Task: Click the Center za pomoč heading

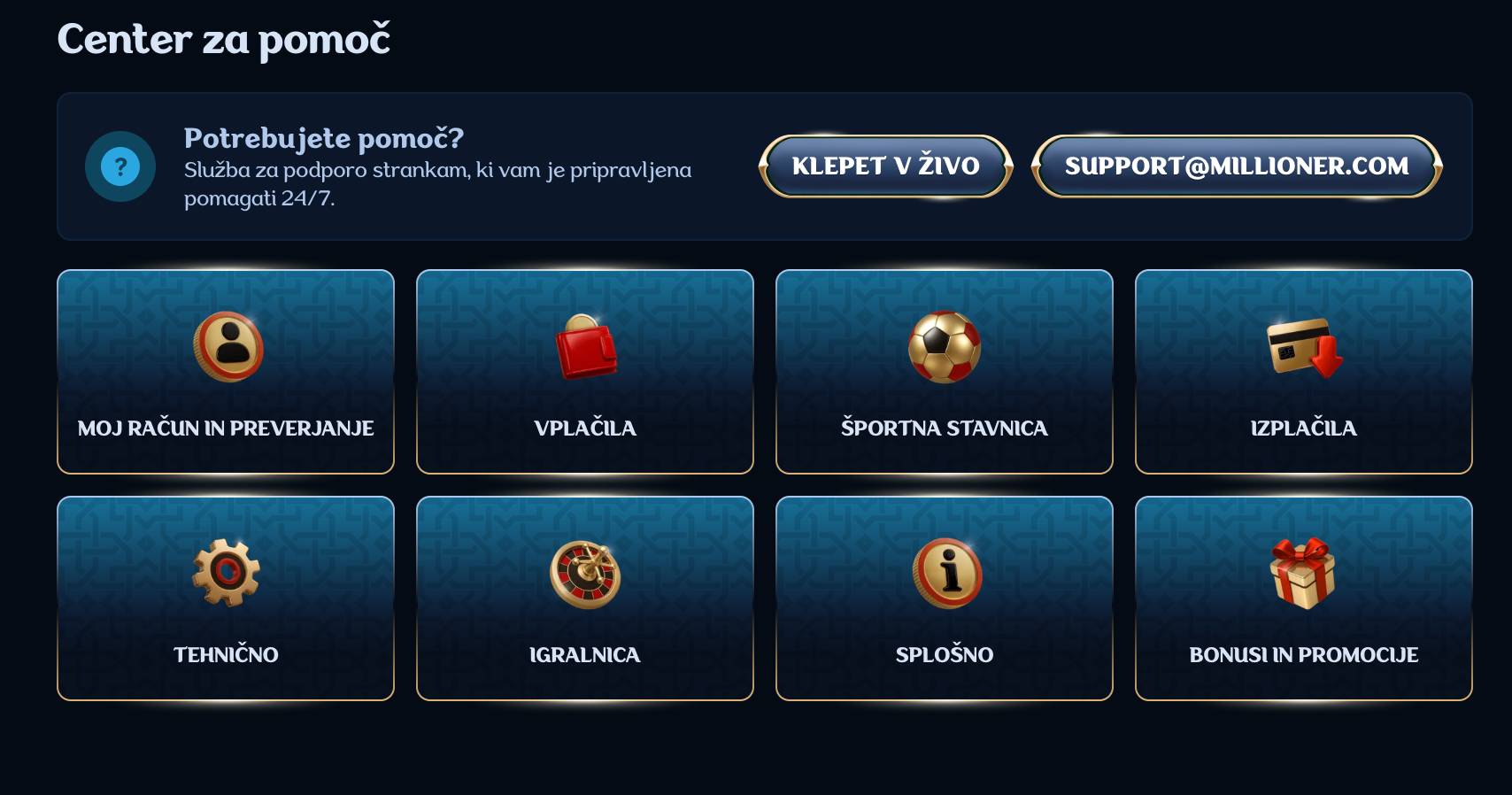Action: (224, 40)
